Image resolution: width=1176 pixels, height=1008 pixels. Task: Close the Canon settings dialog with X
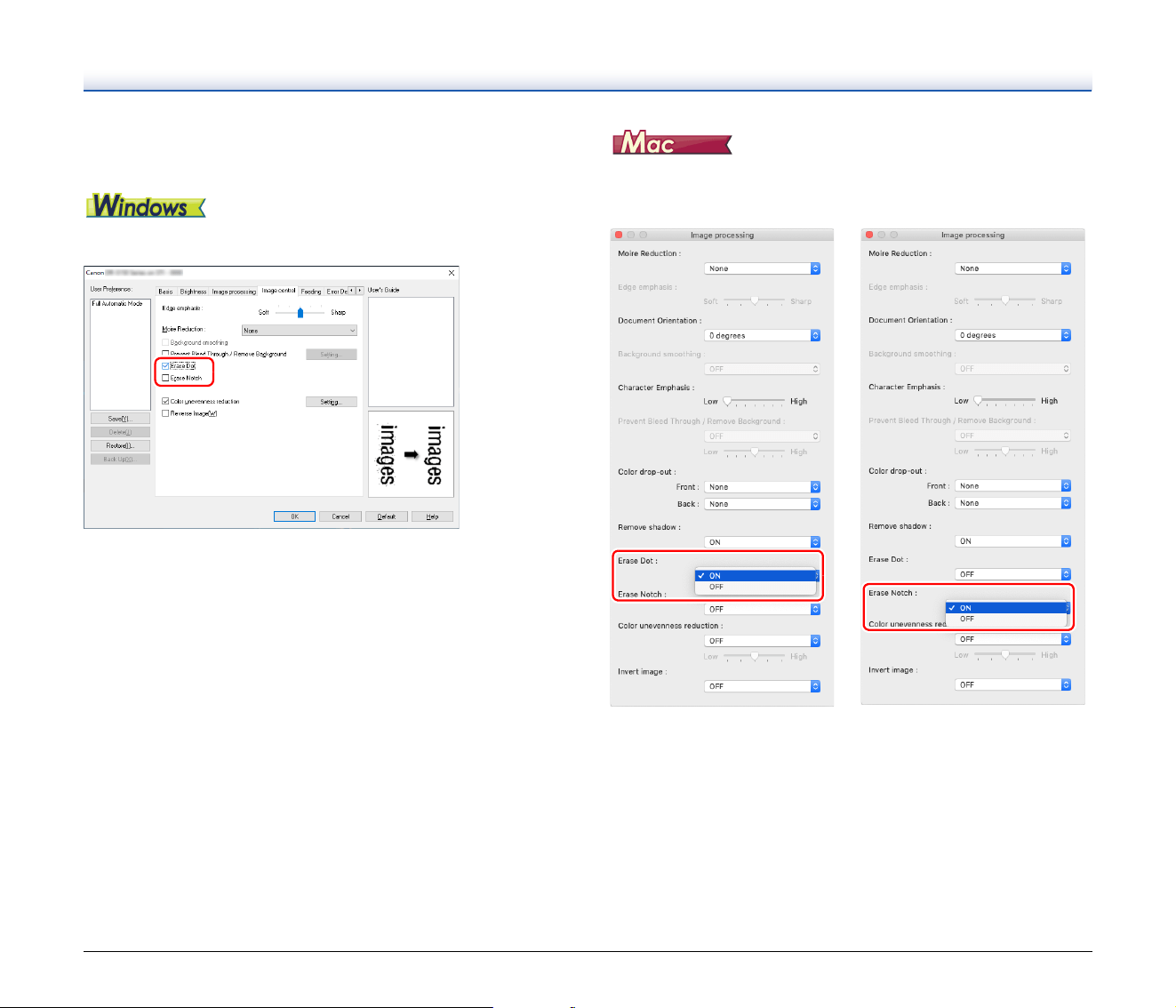[451, 273]
